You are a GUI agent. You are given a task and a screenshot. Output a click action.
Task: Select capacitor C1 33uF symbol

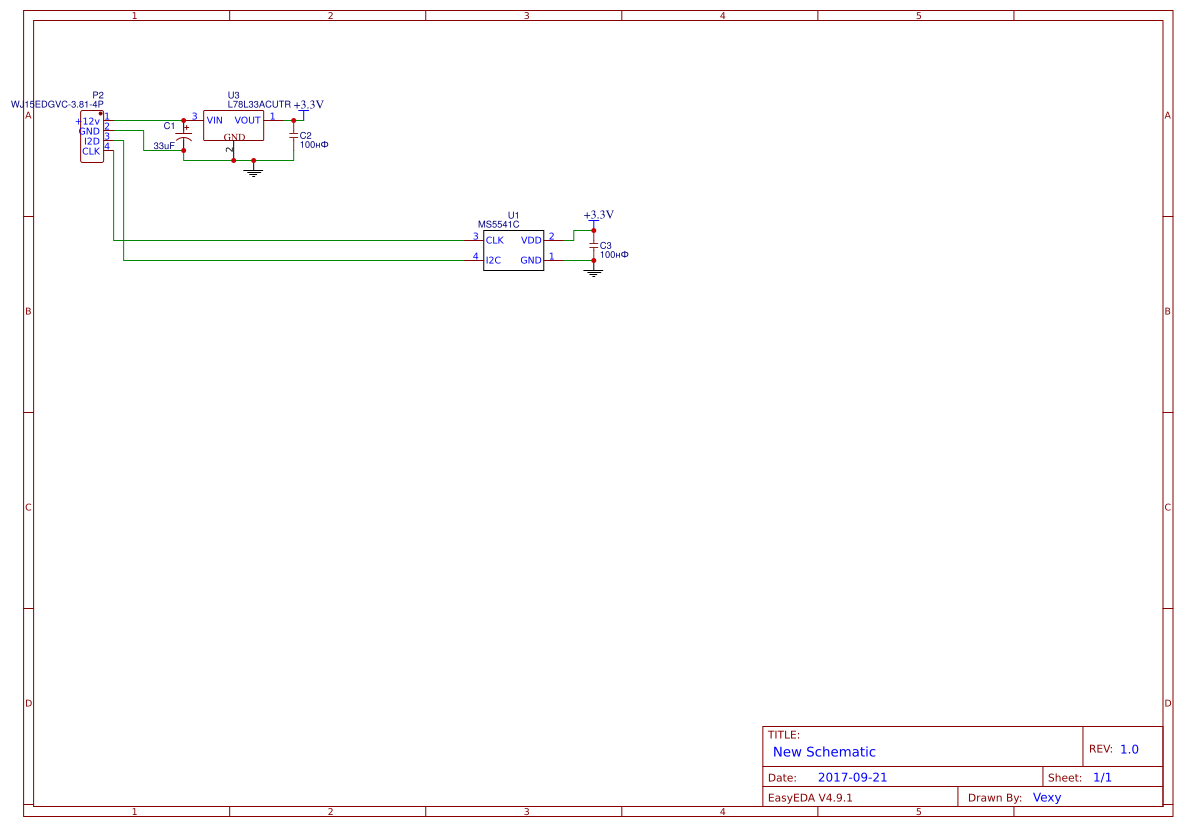pos(184,135)
